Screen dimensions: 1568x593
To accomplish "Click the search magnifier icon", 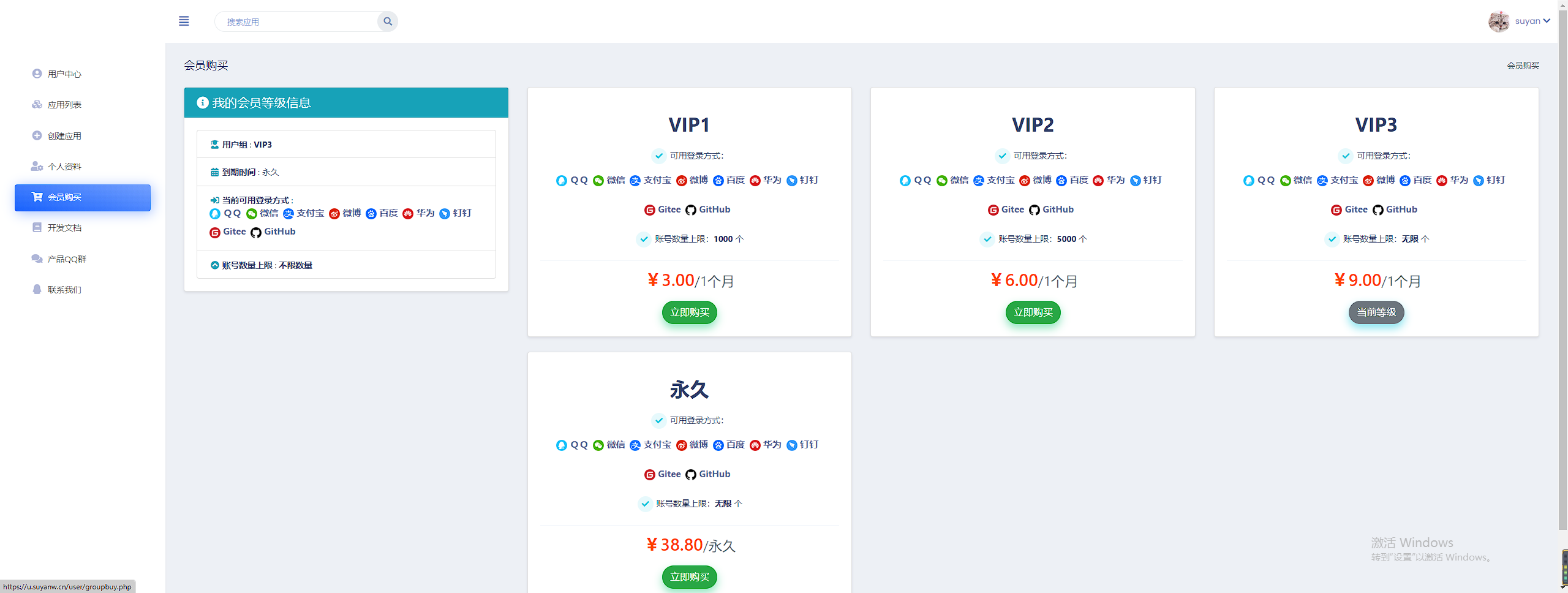I will [x=388, y=21].
